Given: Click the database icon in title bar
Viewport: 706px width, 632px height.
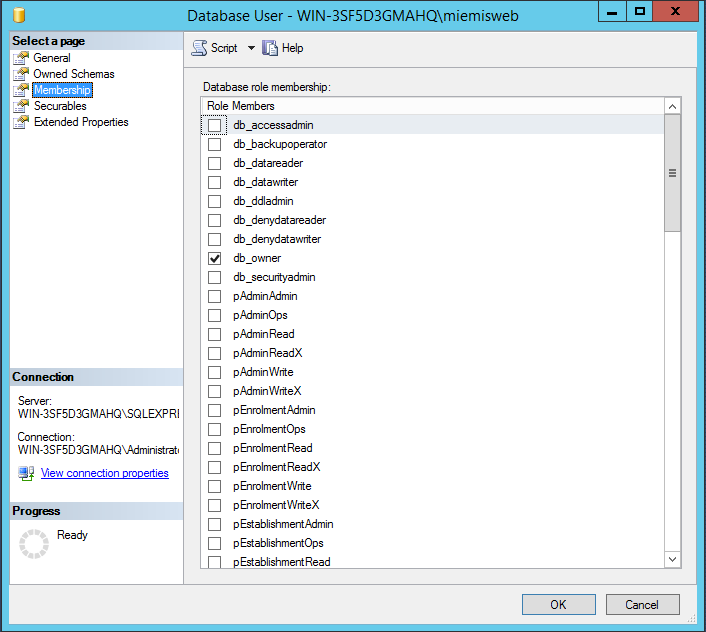Looking at the screenshot, I should [20, 16].
